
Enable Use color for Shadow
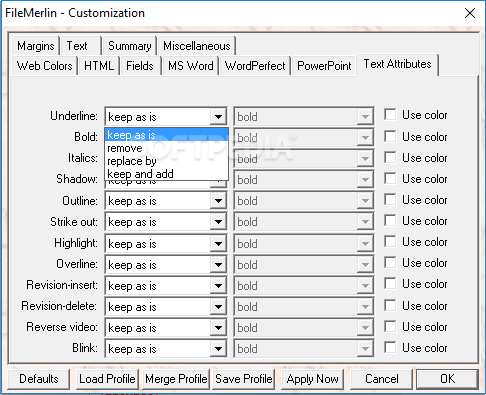click(x=390, y=178)
